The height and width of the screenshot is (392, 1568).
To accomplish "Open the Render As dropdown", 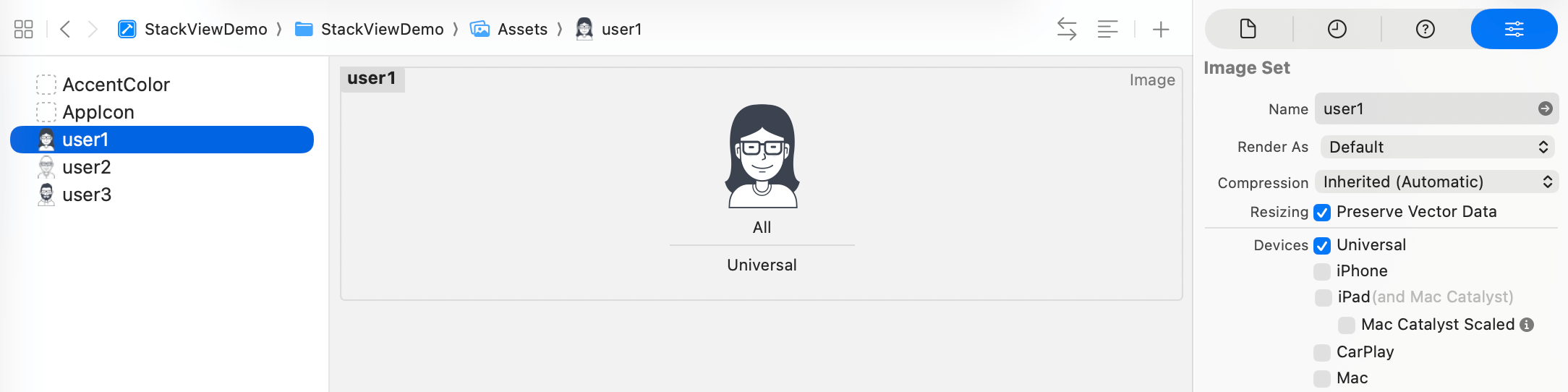I will point(1436,147).
